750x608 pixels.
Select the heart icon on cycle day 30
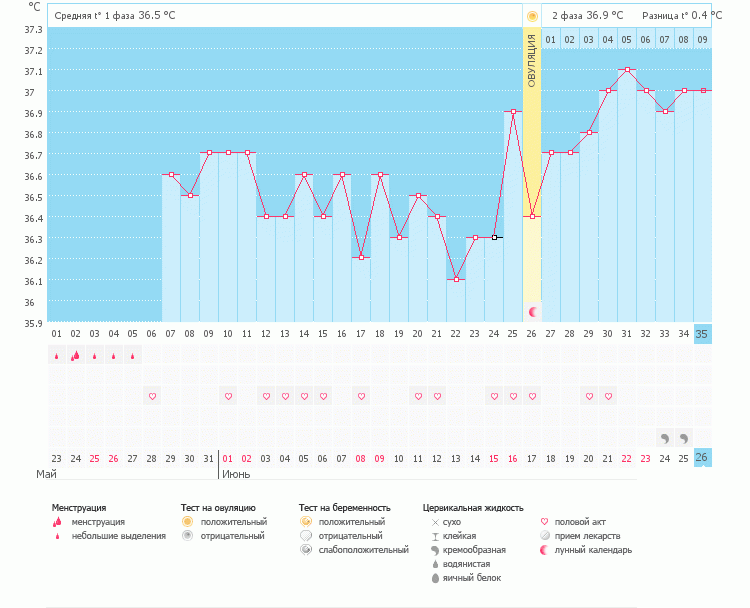click(x=607, y=397)
